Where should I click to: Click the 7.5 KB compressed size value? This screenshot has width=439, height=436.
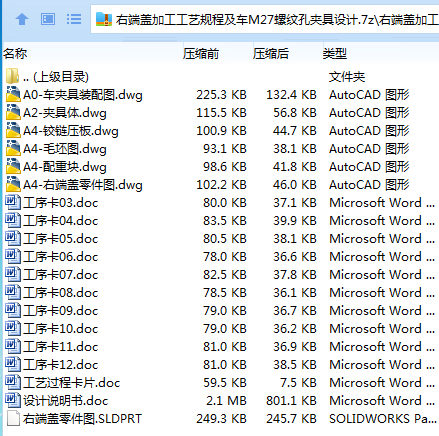tap(298, 383)
